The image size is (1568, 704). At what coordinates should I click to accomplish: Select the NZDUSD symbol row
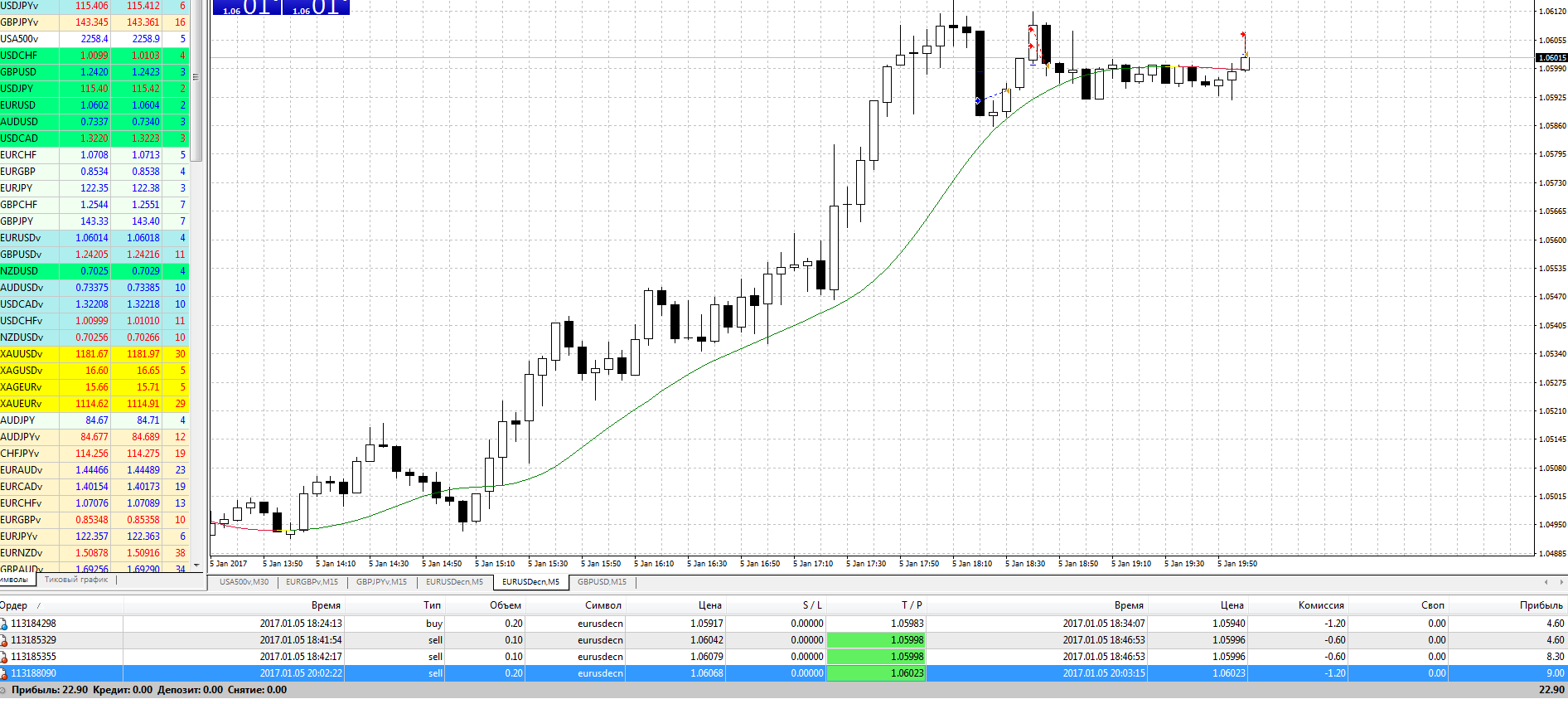point(94,271)
